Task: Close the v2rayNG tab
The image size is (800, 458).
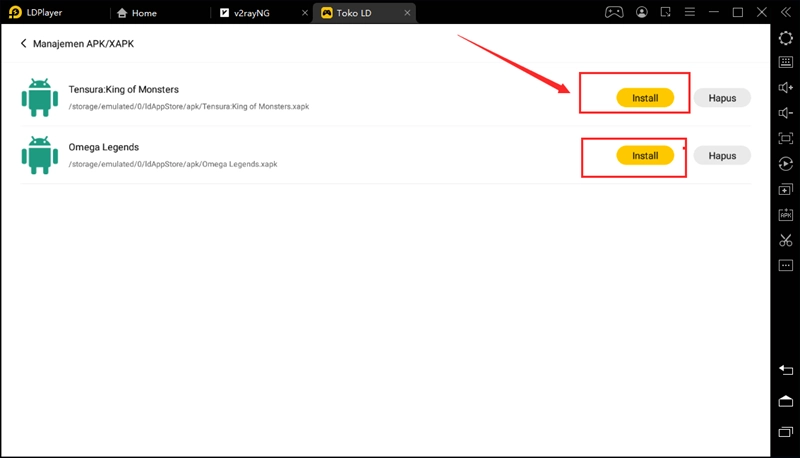Action: click(x=305, y=13)
